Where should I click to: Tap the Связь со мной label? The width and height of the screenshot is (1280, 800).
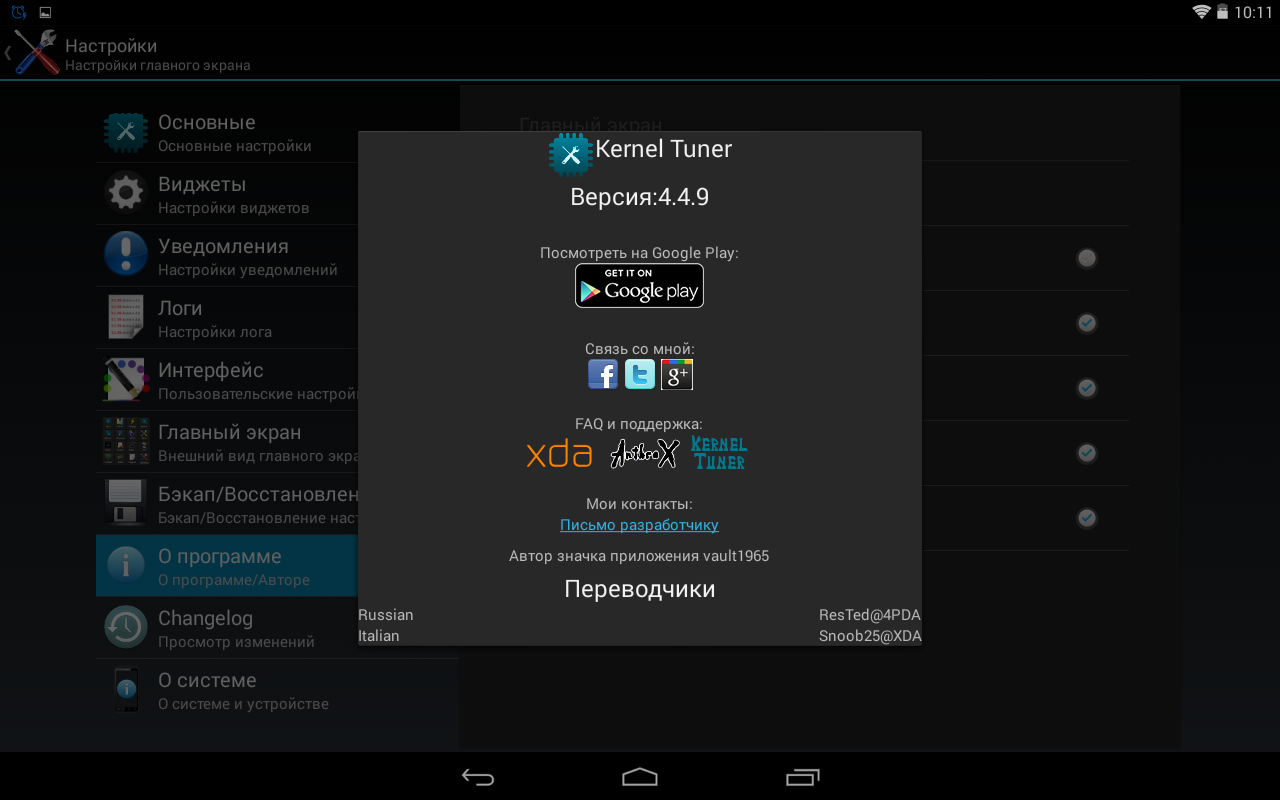[640, 349]
